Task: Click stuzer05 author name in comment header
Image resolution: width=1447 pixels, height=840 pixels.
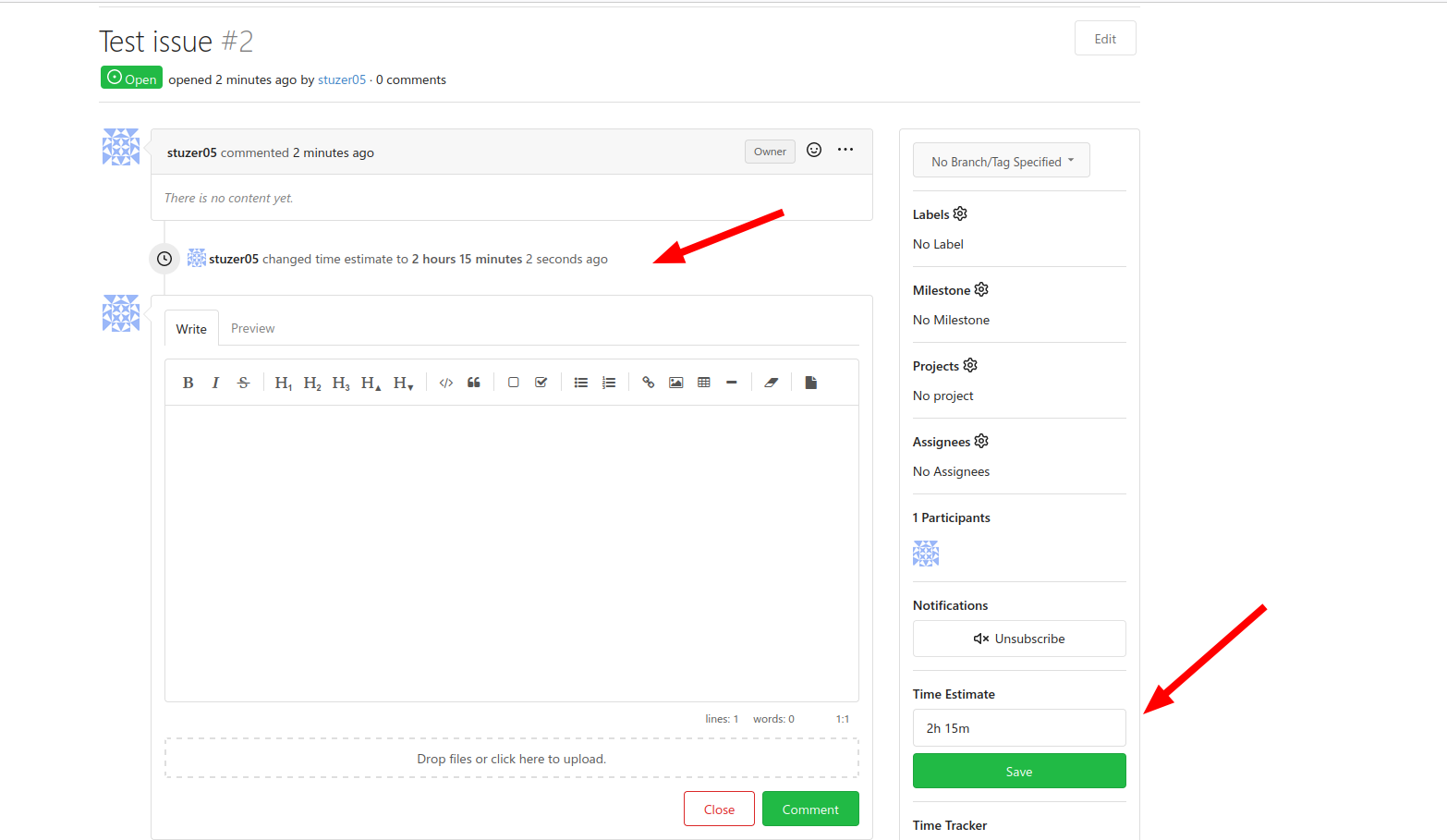Action: (192, 152)
